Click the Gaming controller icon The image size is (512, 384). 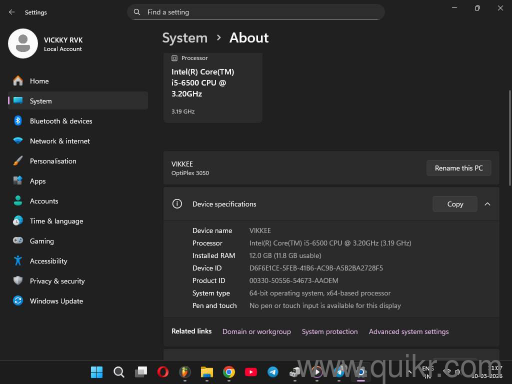[18, 240]
